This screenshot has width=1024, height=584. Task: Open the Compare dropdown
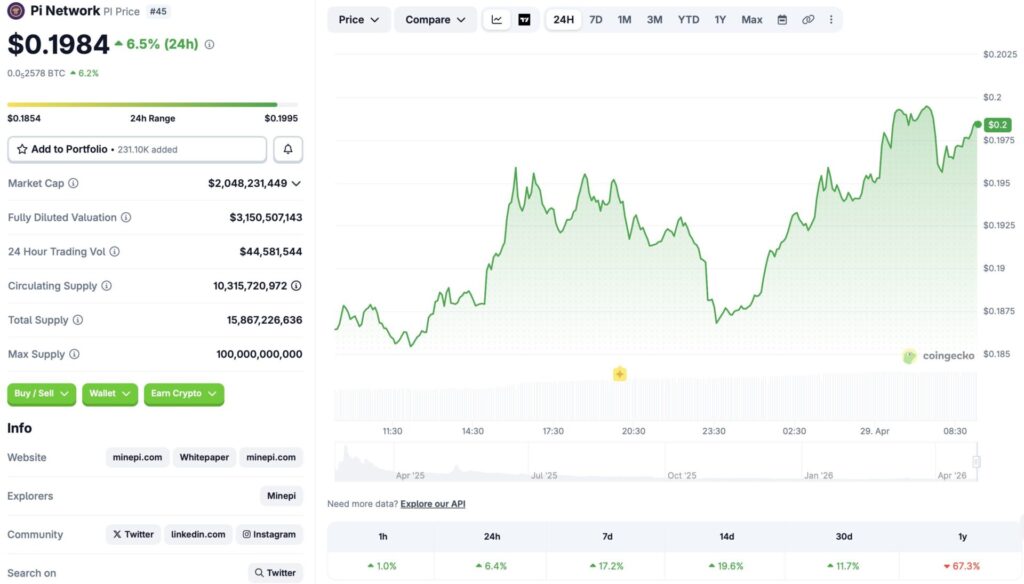[435, 19]
